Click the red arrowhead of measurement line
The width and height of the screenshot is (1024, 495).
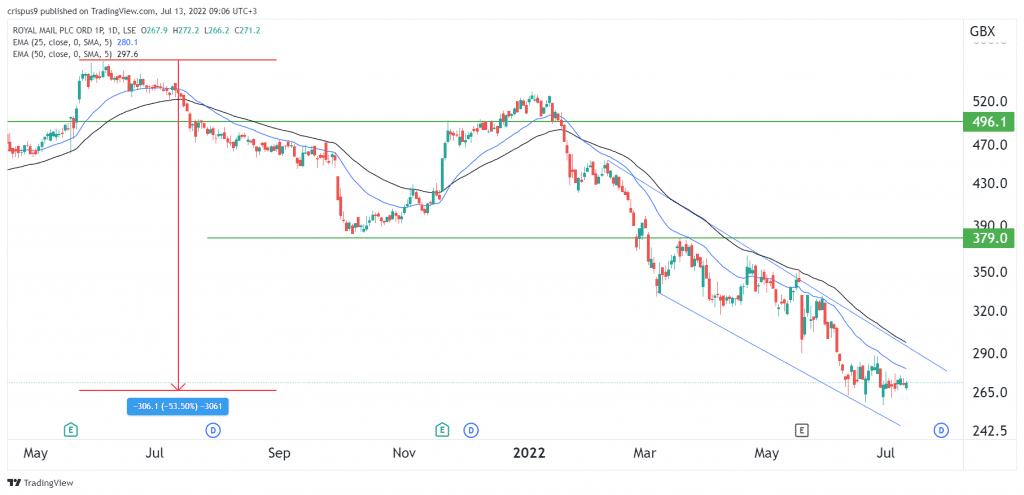178,387
